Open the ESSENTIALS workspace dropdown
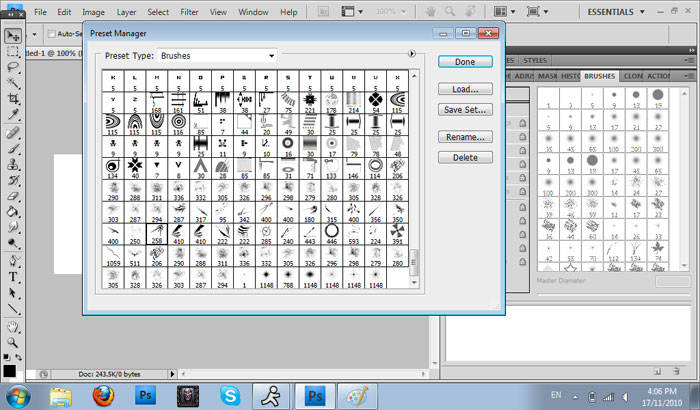700x410 pixels. [616, 12]
